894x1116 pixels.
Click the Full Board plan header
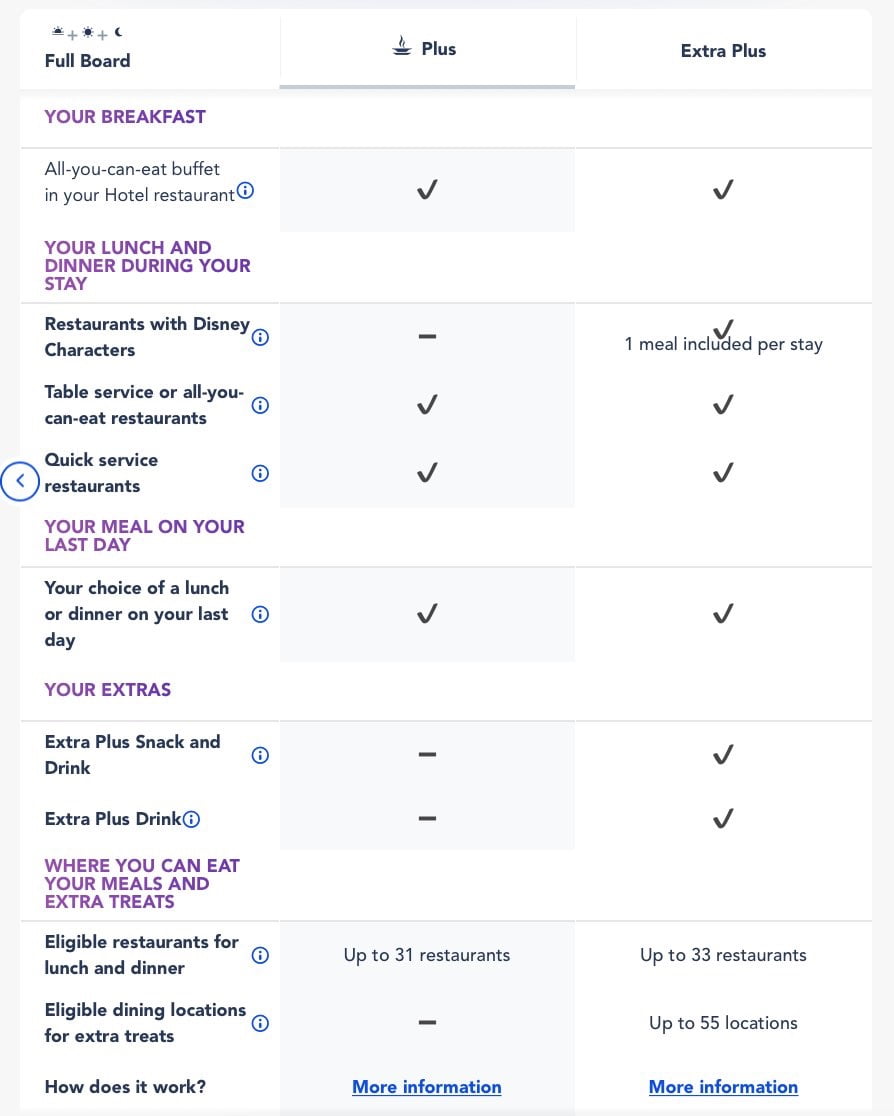[x=87, y=60]
